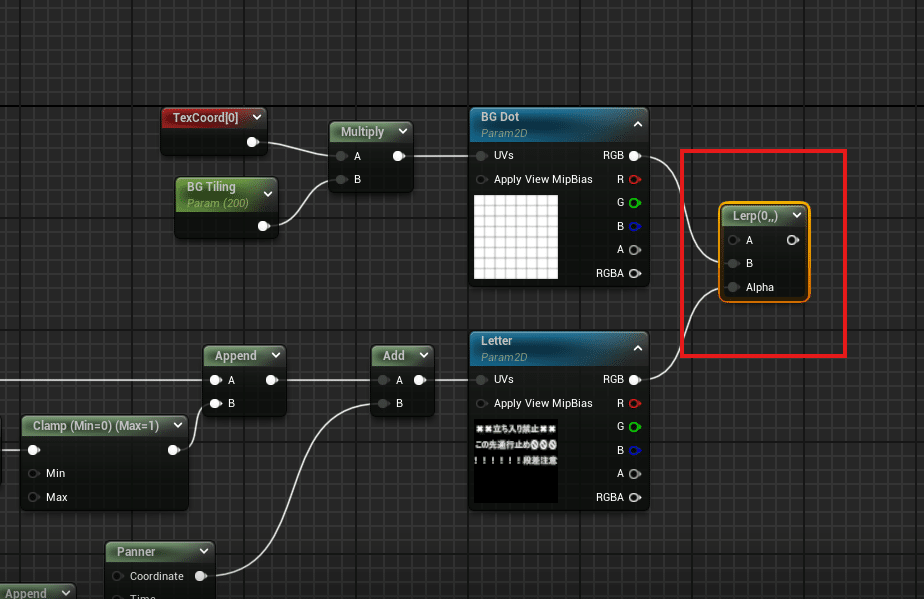
Task: Toggle the BG Tiling node chevron
Action: tap(268, 194)
